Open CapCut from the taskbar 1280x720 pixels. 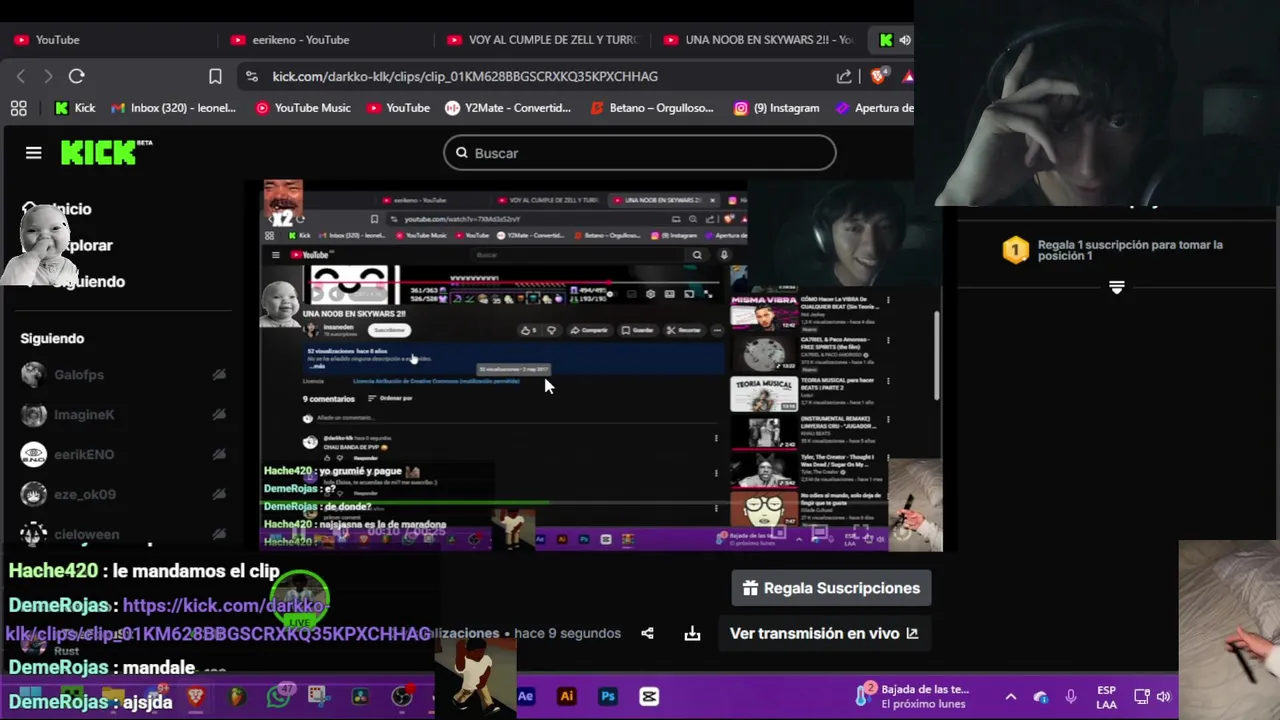pos(649,697)
